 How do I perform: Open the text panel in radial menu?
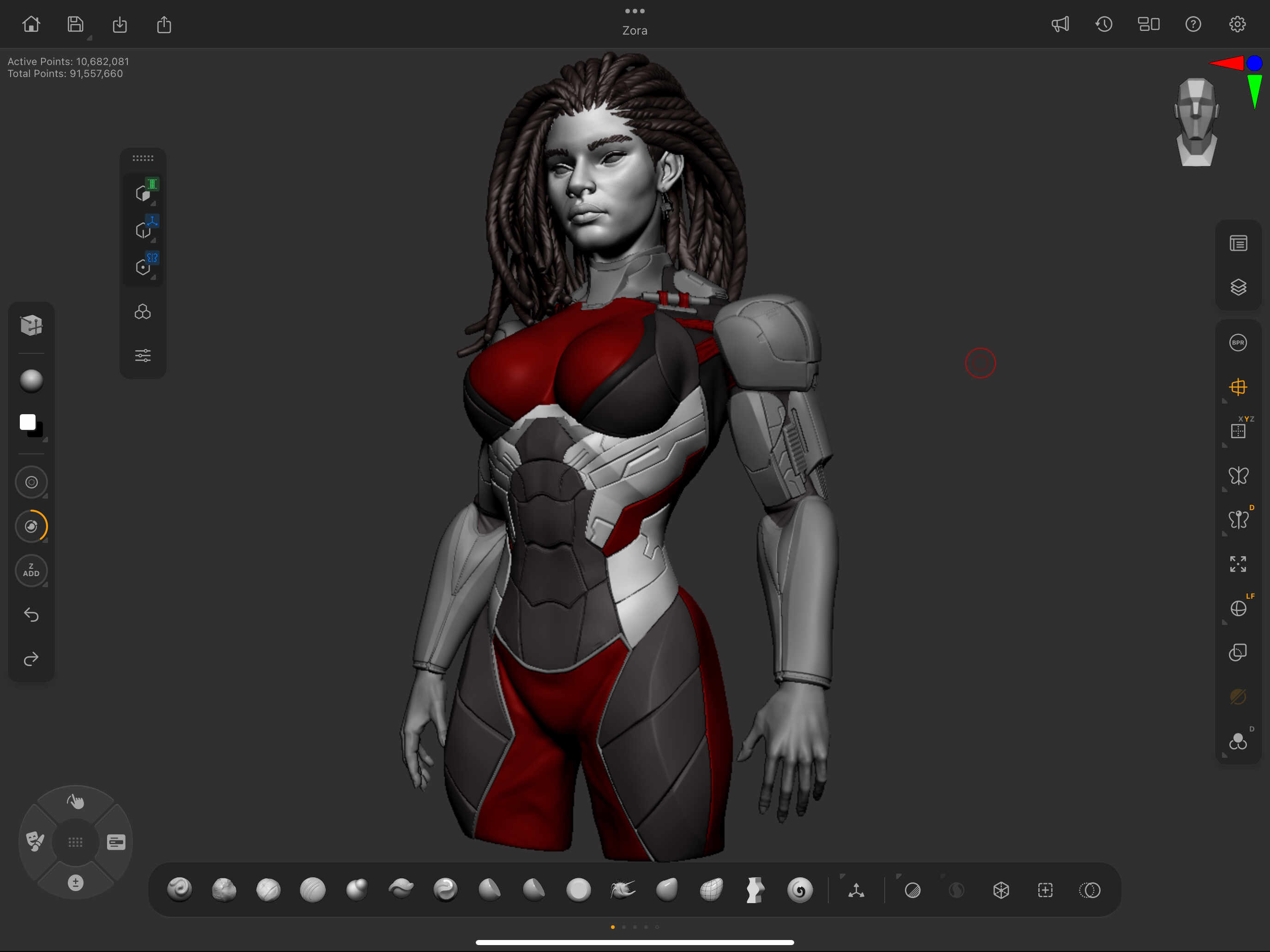pyautogui.click(x=116, y=842)
